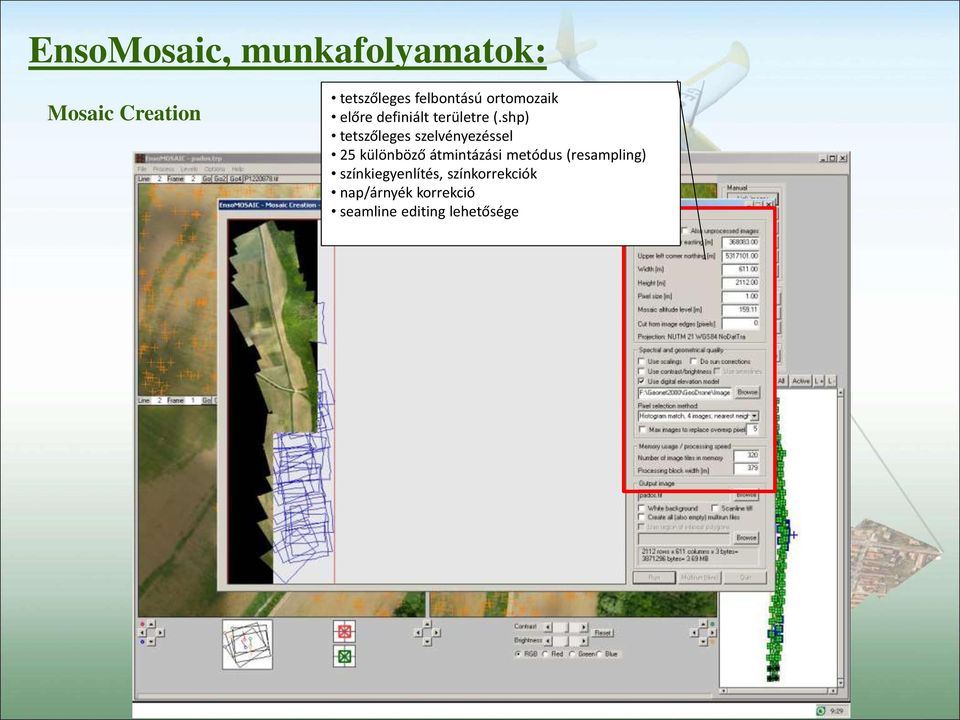Click the Pixel size [m] field
The height and width of the screenshot is (720, 960).
pos(741,296)
